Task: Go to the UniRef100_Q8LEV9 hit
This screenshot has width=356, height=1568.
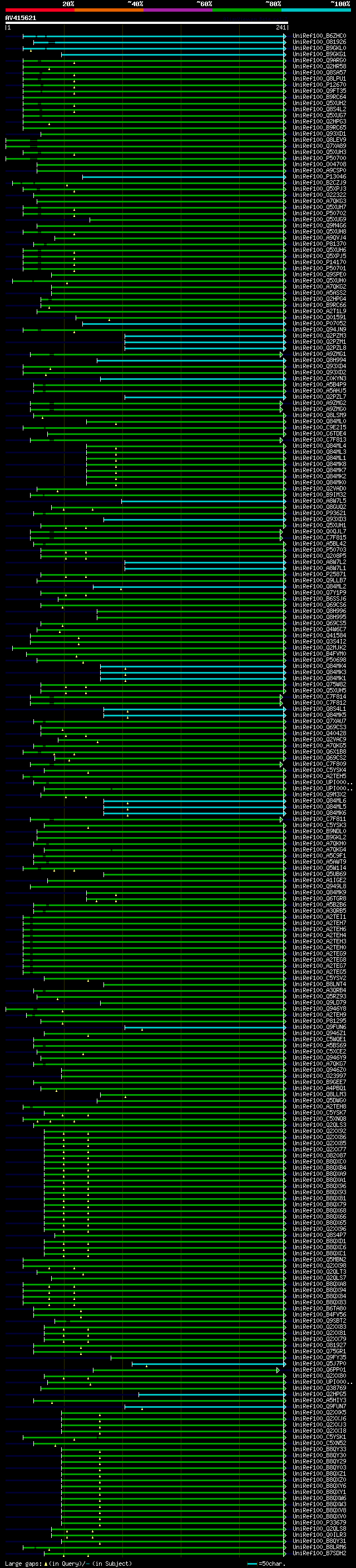Action: point(319,140)
